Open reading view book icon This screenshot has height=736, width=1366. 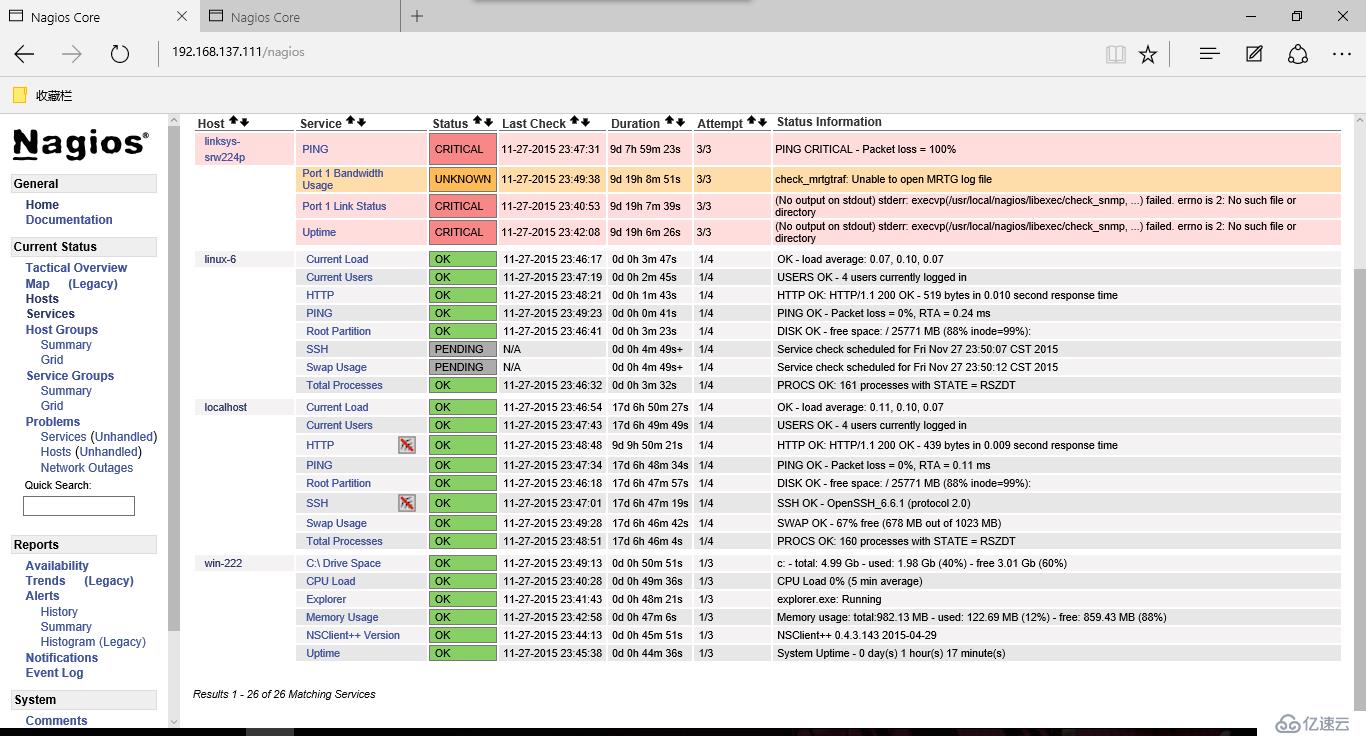coord(1116,54)
